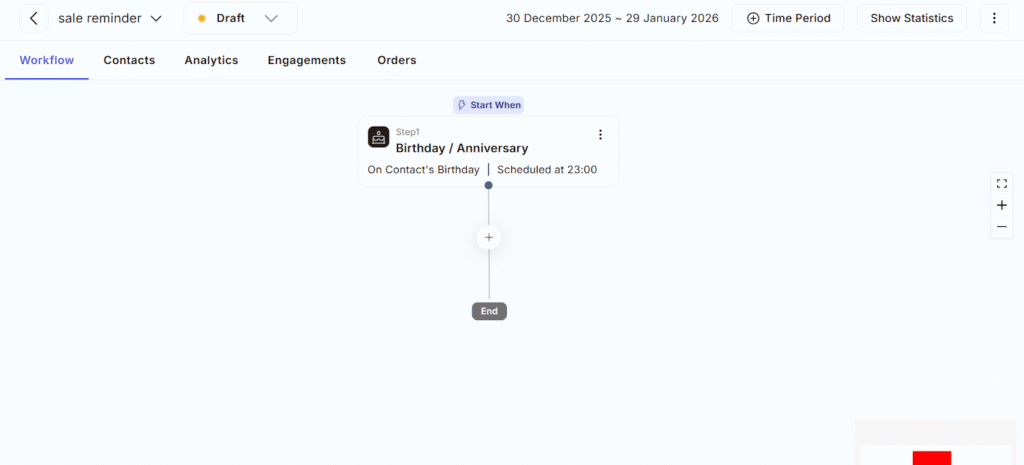Open the Engagements tab
Image resolution: width=1024 pixels, height=465 pixels.
point(306,60)
